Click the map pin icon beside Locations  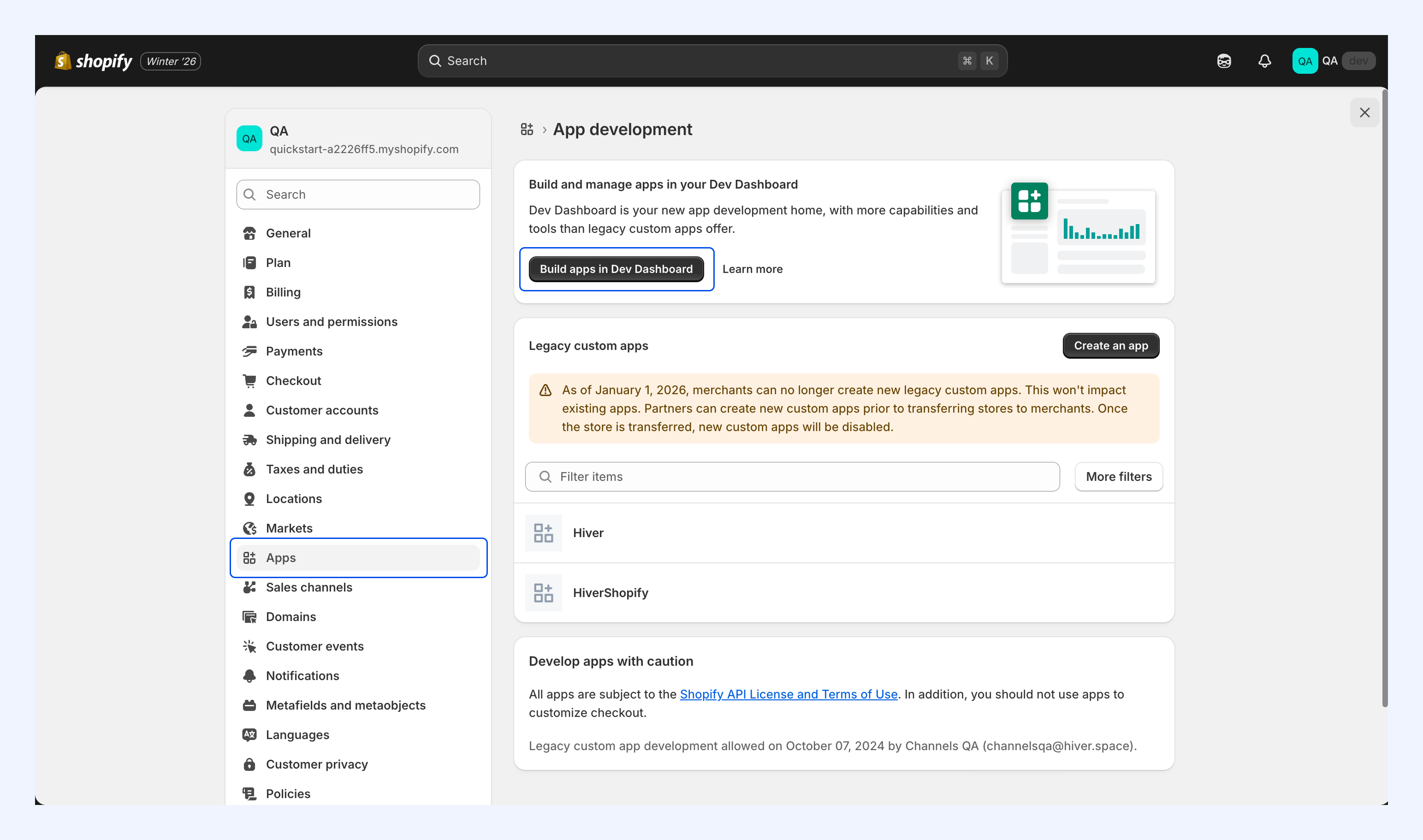249,499
